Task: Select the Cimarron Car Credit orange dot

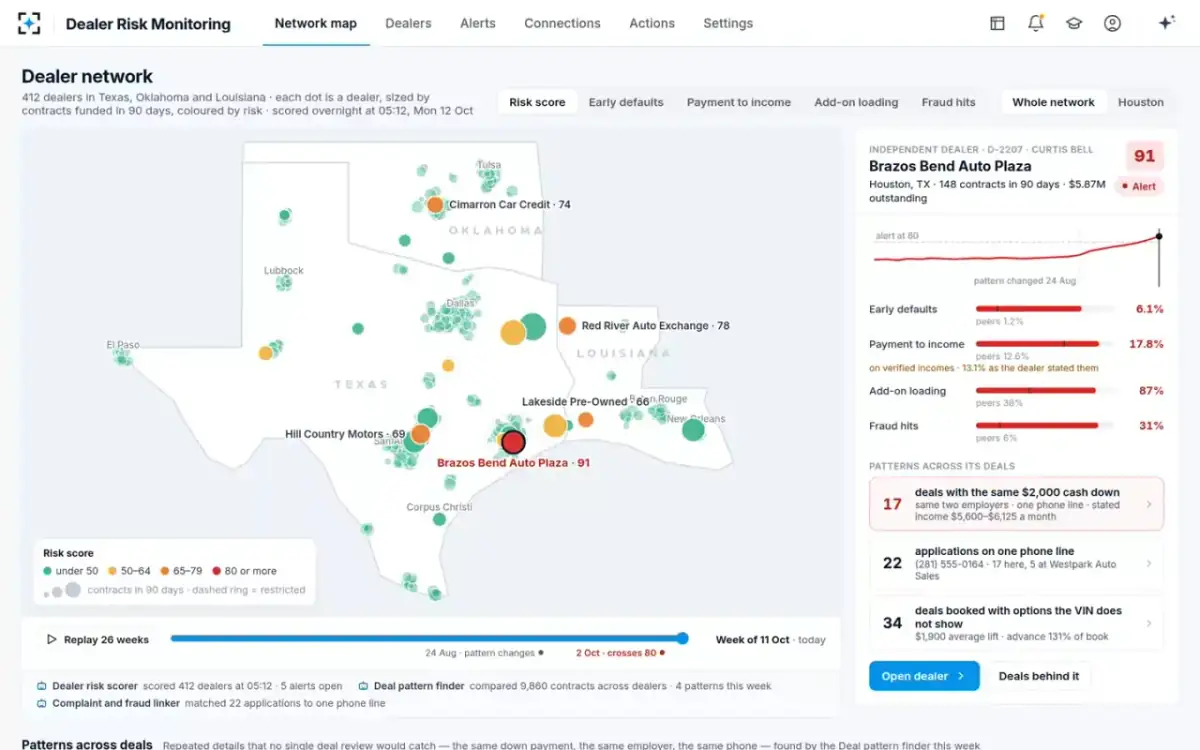Action: [x=435, y=205]
